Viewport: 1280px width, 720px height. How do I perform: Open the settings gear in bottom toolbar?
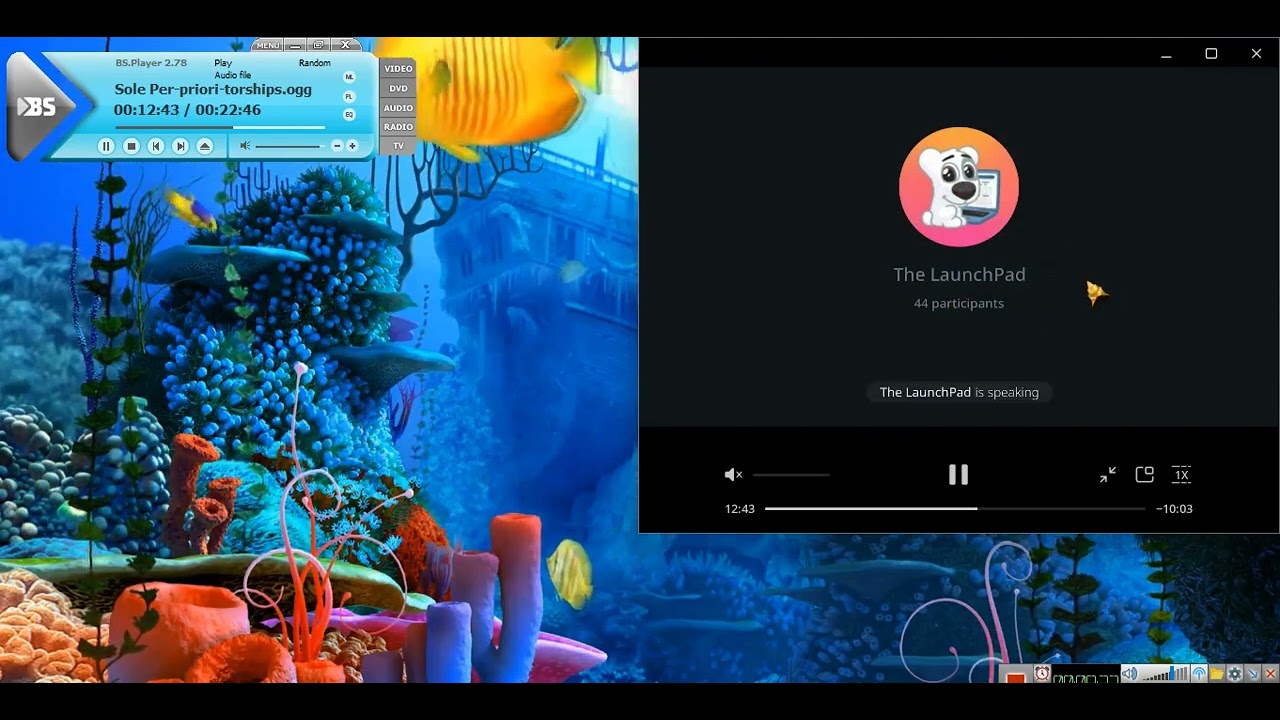(x=1235, y=674)
